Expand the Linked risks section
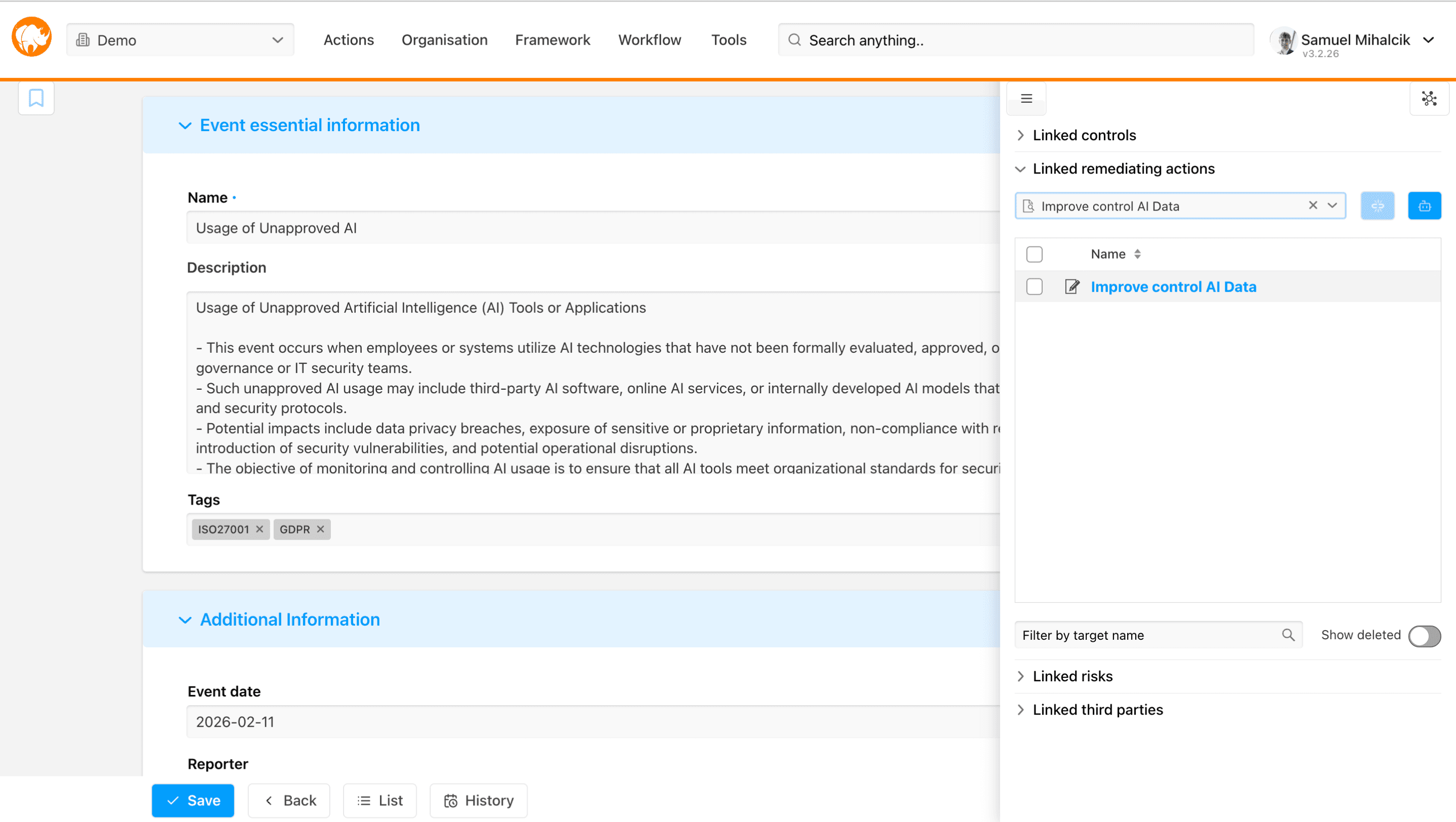 [x=1021, y=676]
